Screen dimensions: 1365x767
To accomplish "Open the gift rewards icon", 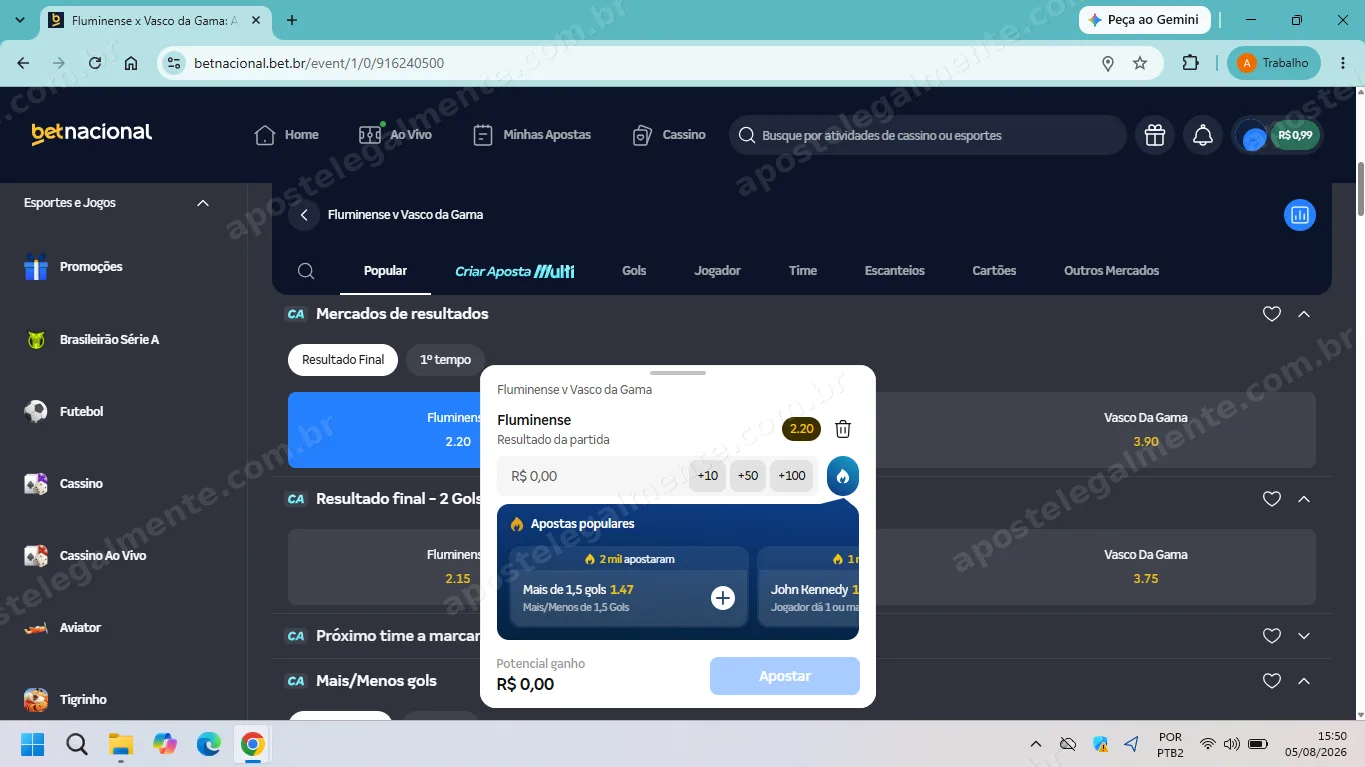I will (x=1155, y=135).
